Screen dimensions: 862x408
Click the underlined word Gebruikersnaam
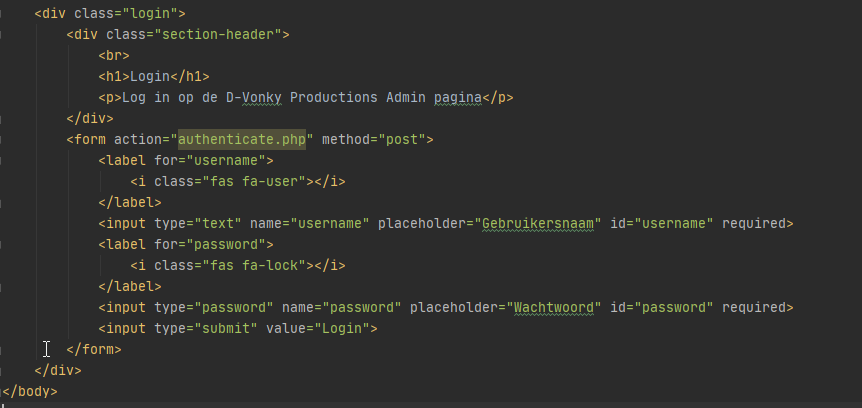click(x=540, y=223)
